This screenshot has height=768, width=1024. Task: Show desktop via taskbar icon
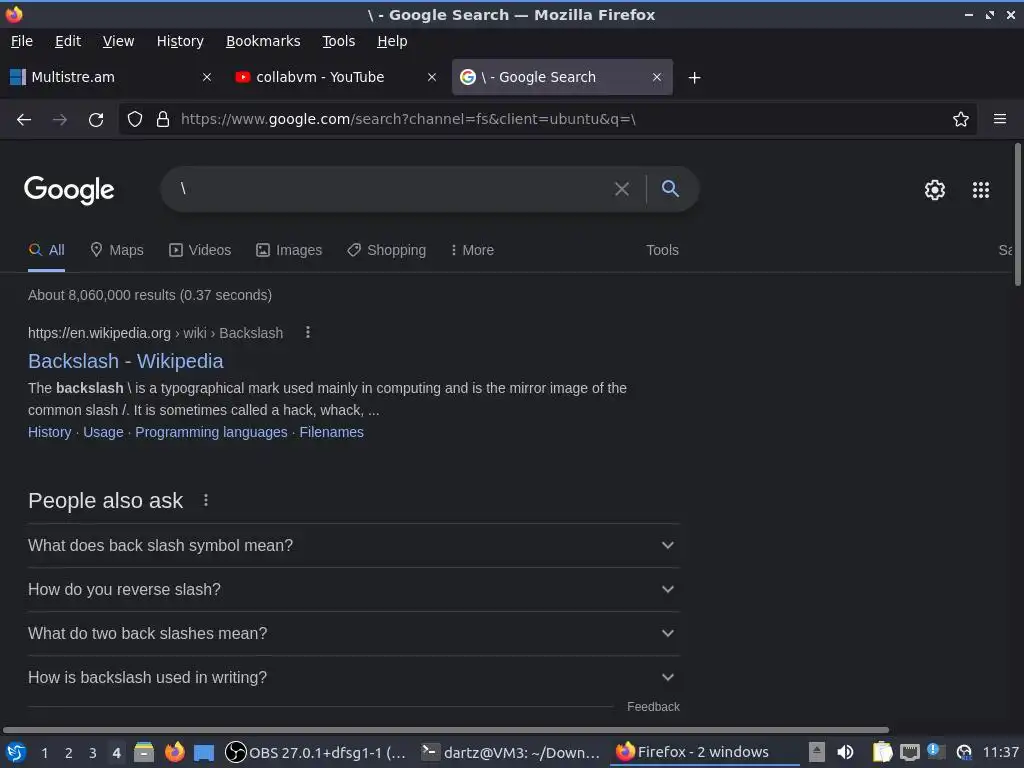(x=204, y=753)
